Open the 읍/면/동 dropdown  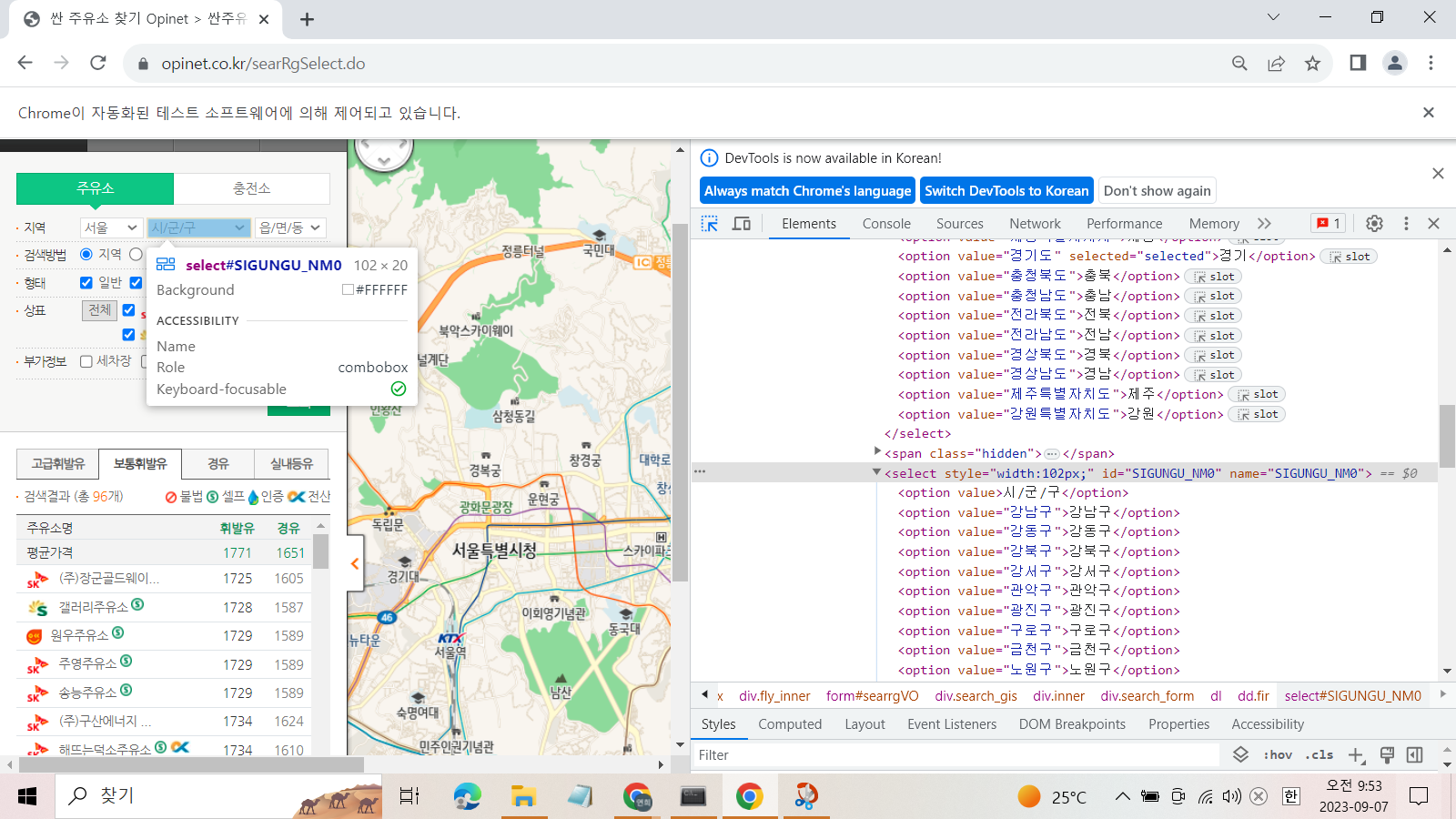[x=290, y=227]
